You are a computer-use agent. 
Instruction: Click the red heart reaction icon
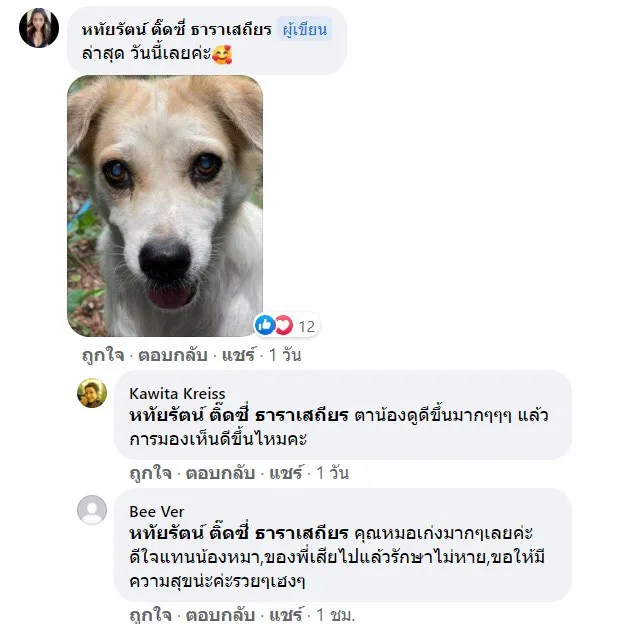[x=283, y=325]
